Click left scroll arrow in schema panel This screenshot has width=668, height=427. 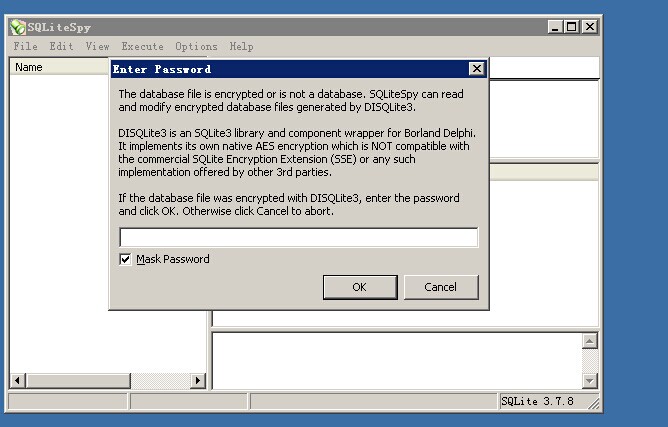[17, 380]
